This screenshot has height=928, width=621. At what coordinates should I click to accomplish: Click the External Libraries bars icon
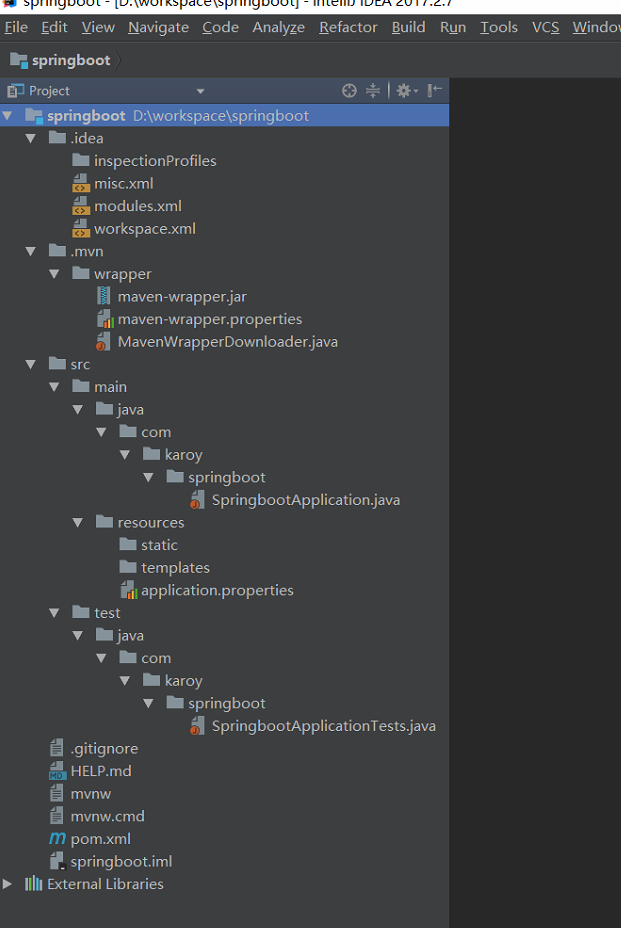pos(33,884)
